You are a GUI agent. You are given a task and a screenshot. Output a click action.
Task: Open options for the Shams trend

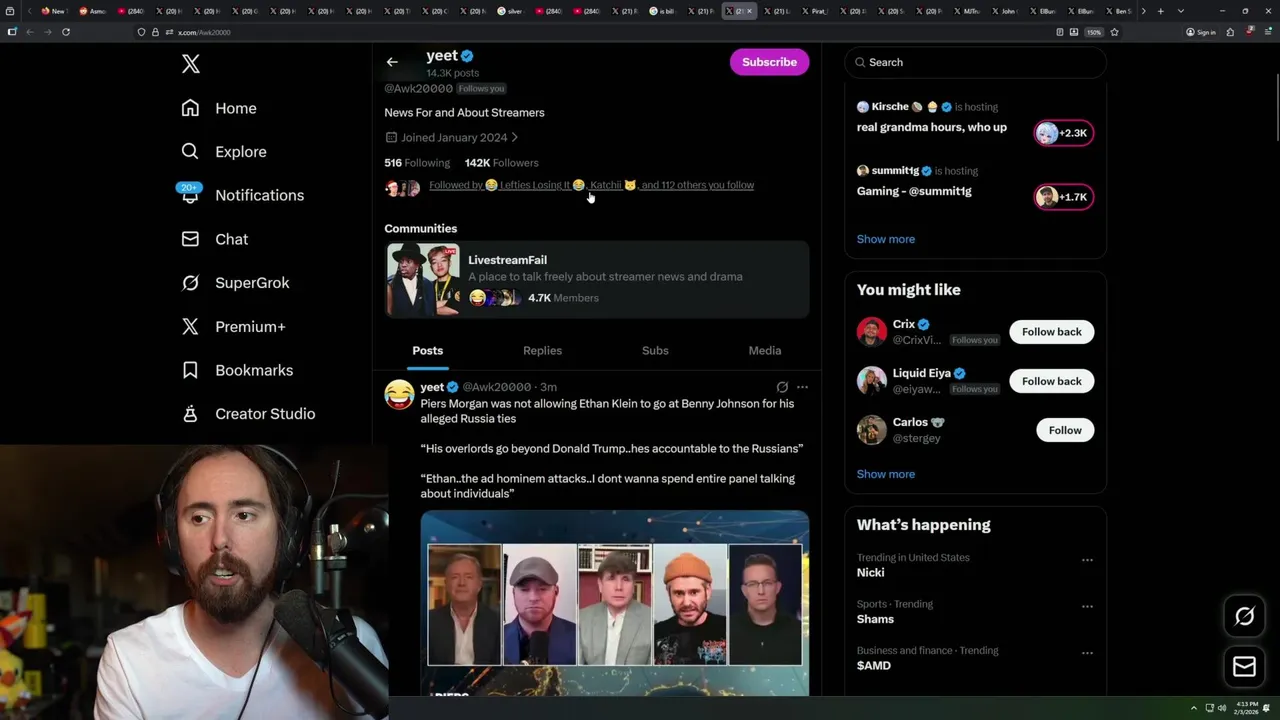pyautogui.click(x=1087, y=607)
